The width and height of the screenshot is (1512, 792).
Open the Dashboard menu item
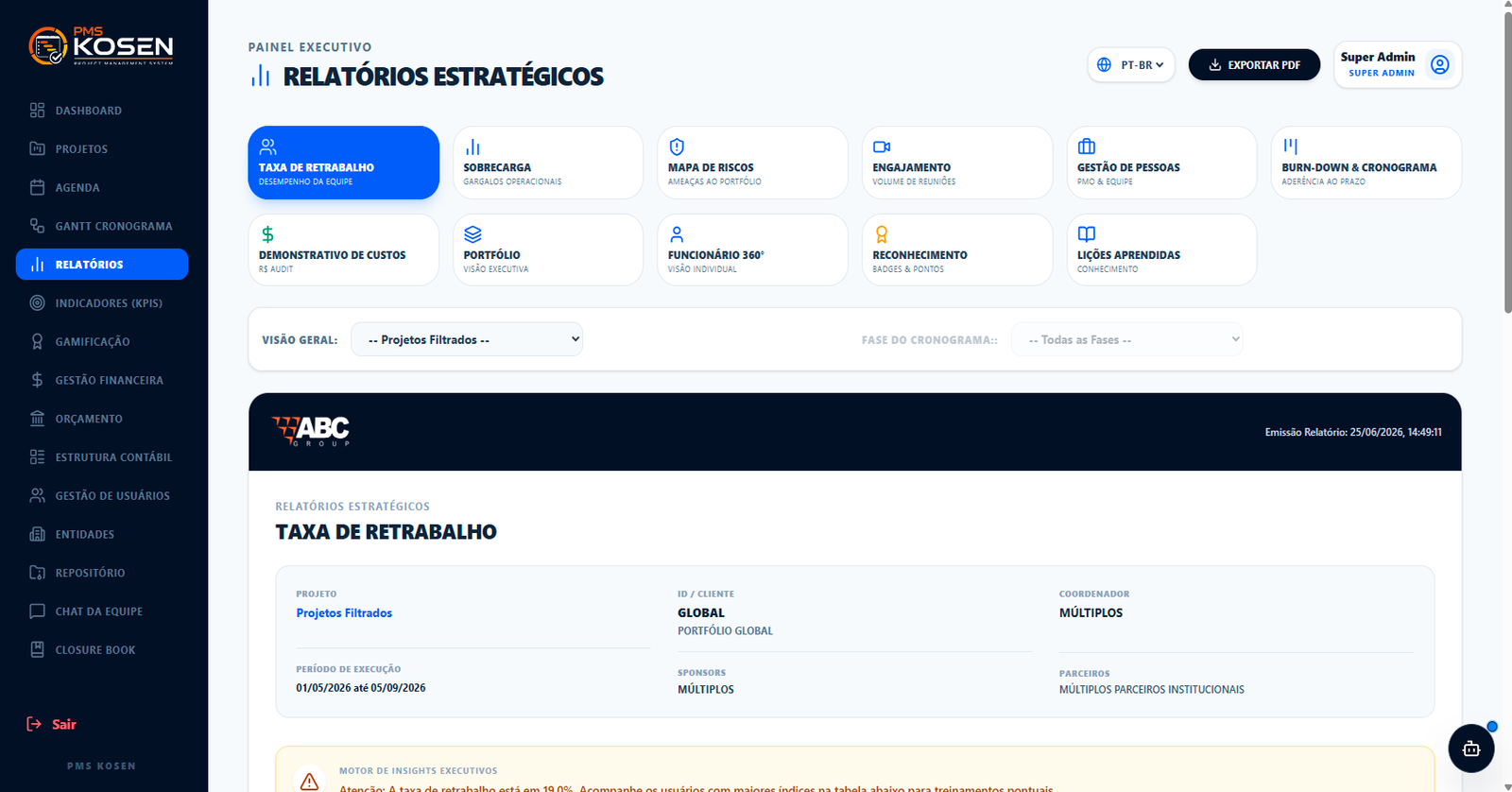tap(102, 111)
